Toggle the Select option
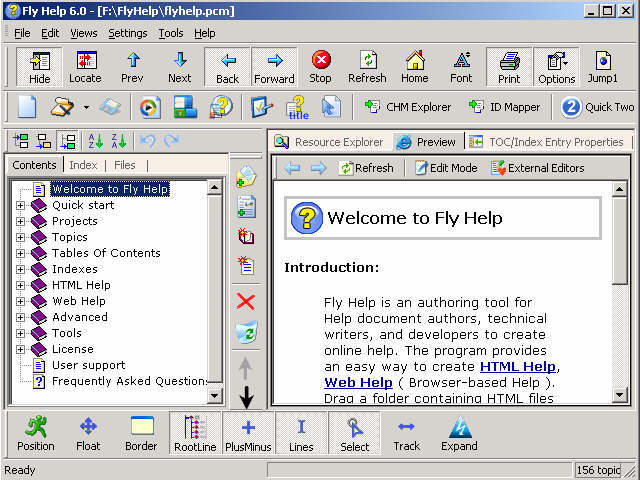Image resolution: width=640 pixels, height=480 pixels. pyautogui.click(x=354, y=433)
